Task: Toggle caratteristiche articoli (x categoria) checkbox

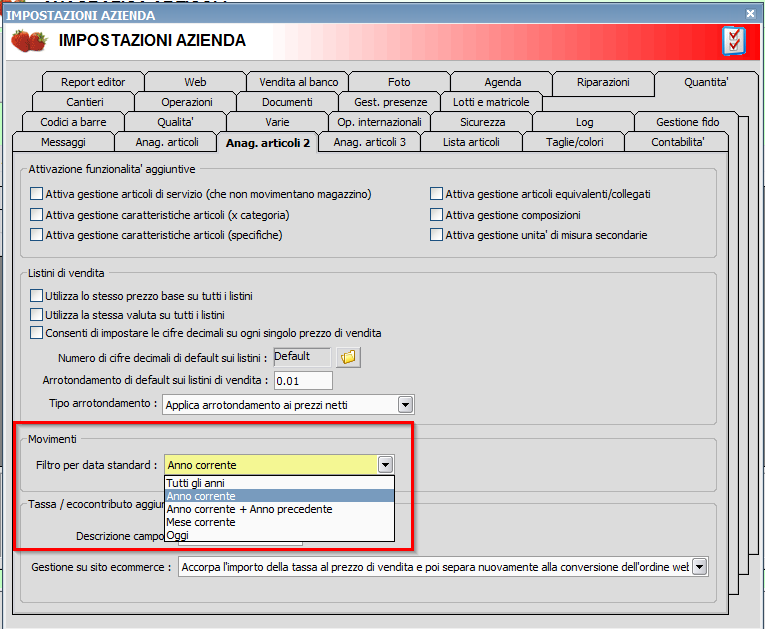Action: coord(37,215)
